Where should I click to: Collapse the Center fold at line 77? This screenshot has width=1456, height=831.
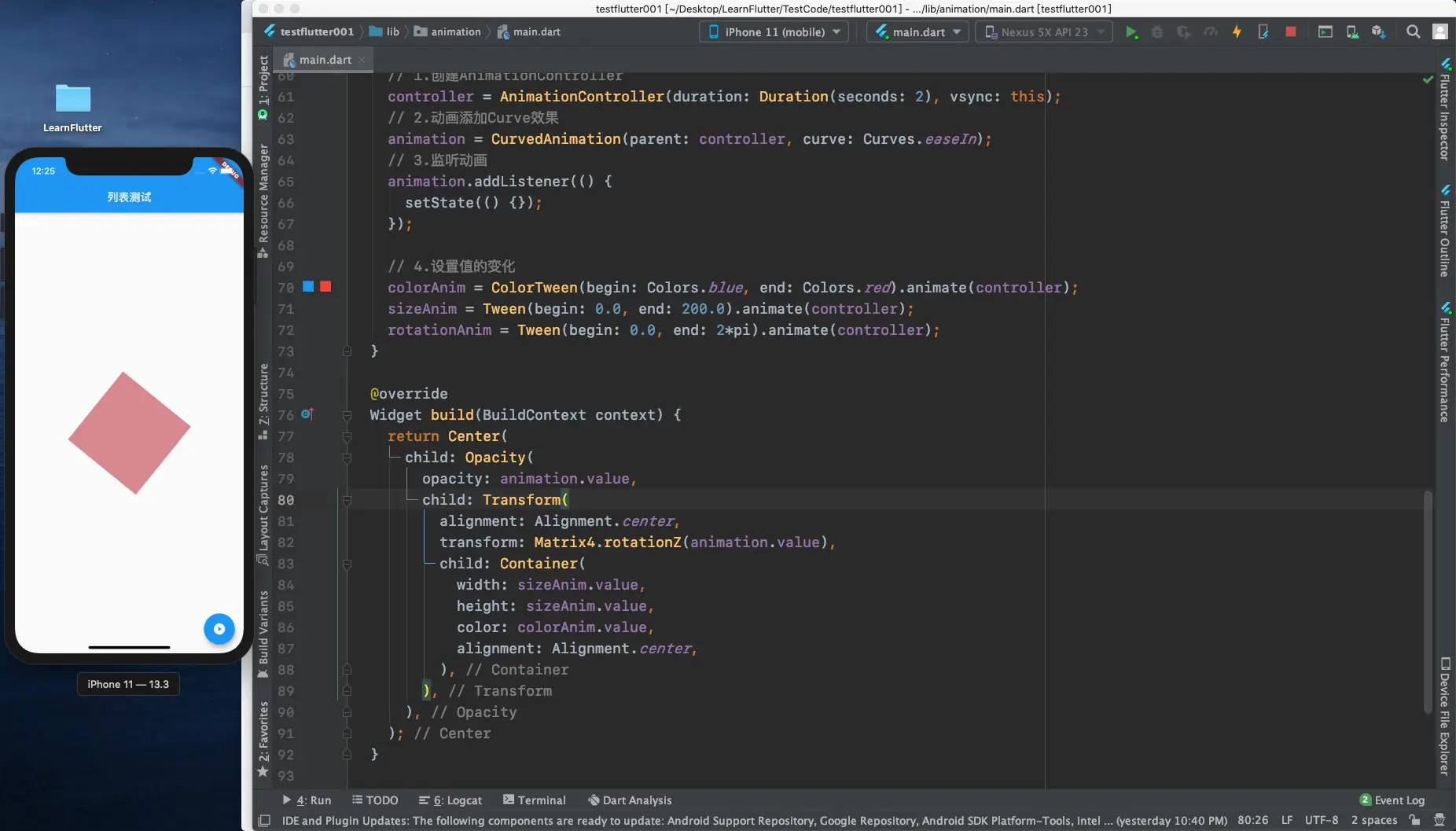347,436
